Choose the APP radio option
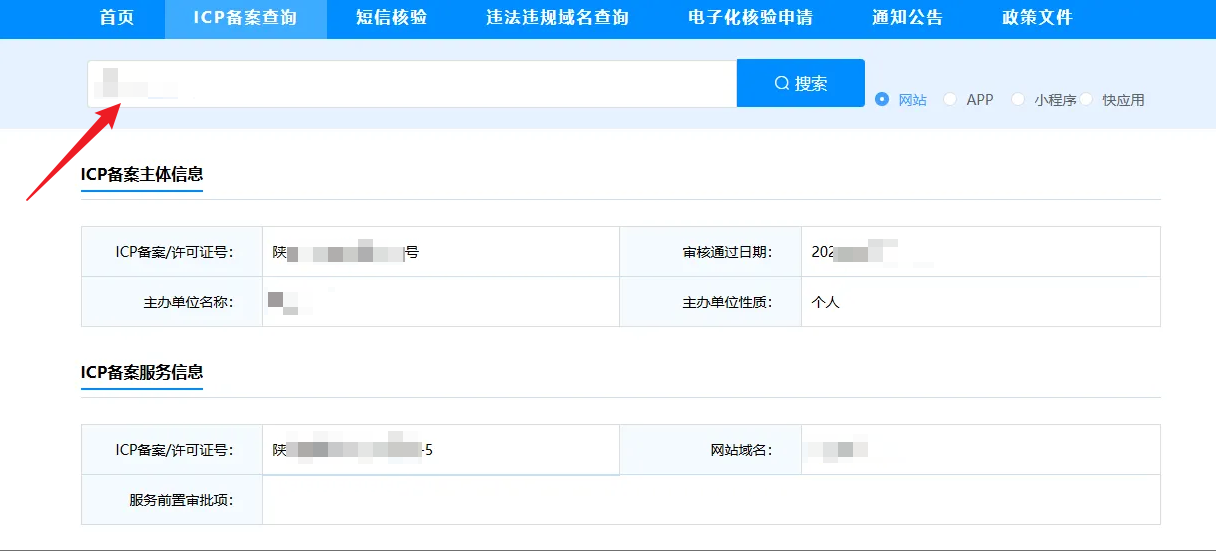 [950, 100]
